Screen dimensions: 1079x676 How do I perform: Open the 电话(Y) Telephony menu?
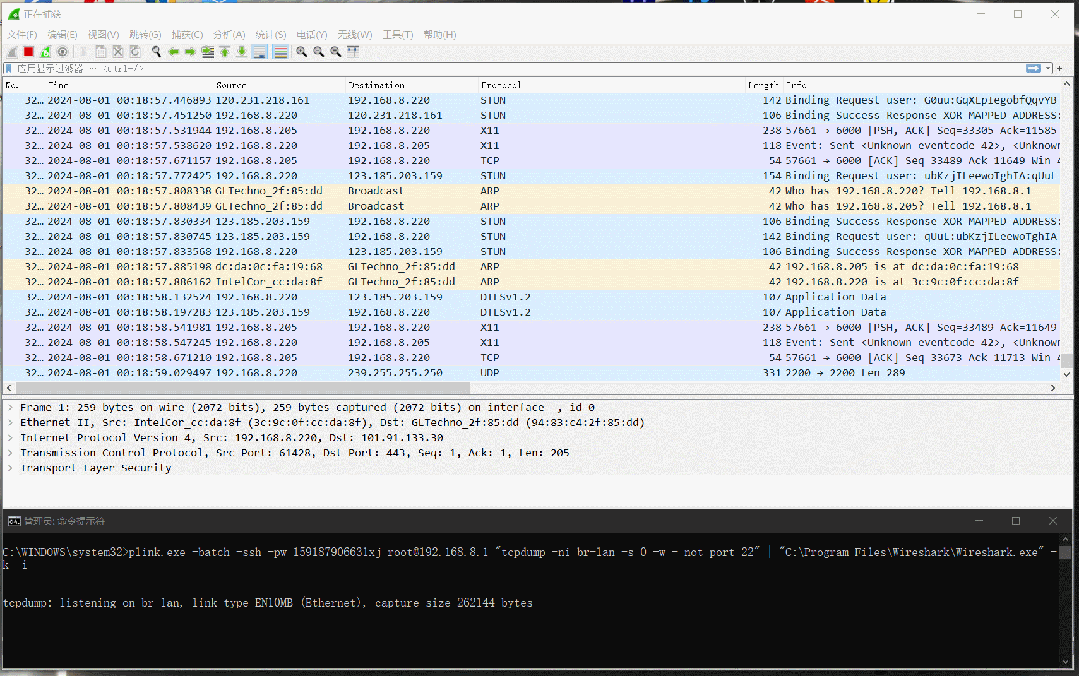[312, 34]
